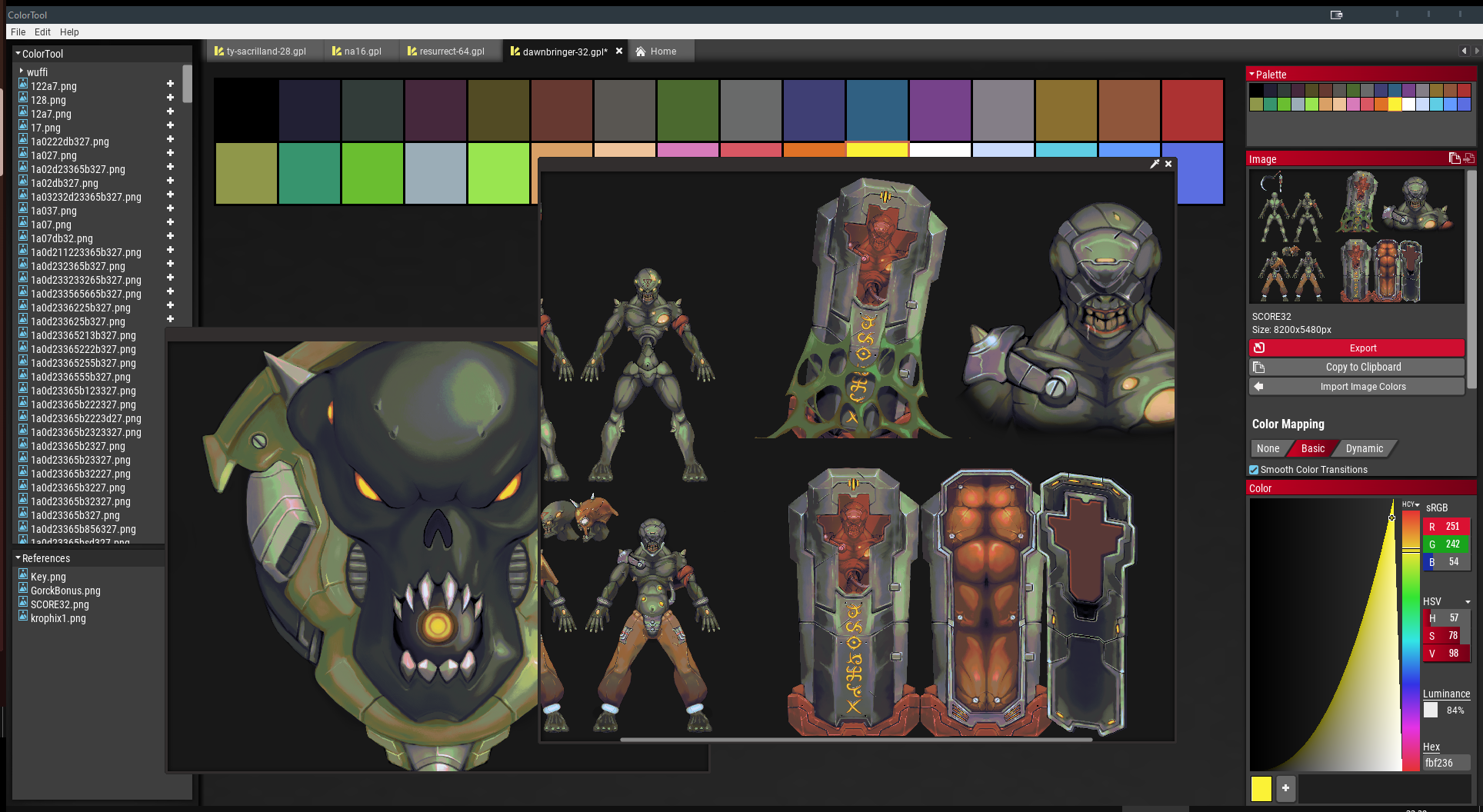Viewport: 1483px width, 812px height.
Task: Click the Export button
Action: point(1362,348)
